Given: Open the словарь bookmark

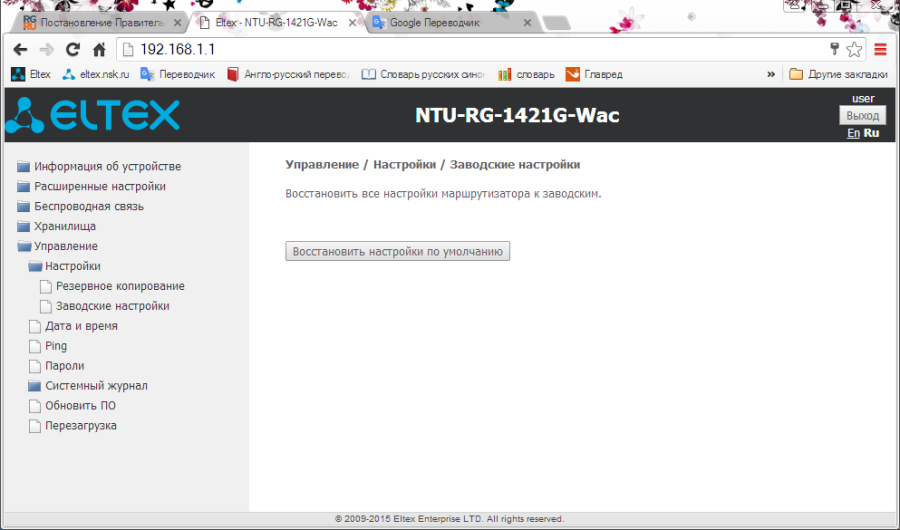Looking at the screenshot, I should tap(526, 74).
